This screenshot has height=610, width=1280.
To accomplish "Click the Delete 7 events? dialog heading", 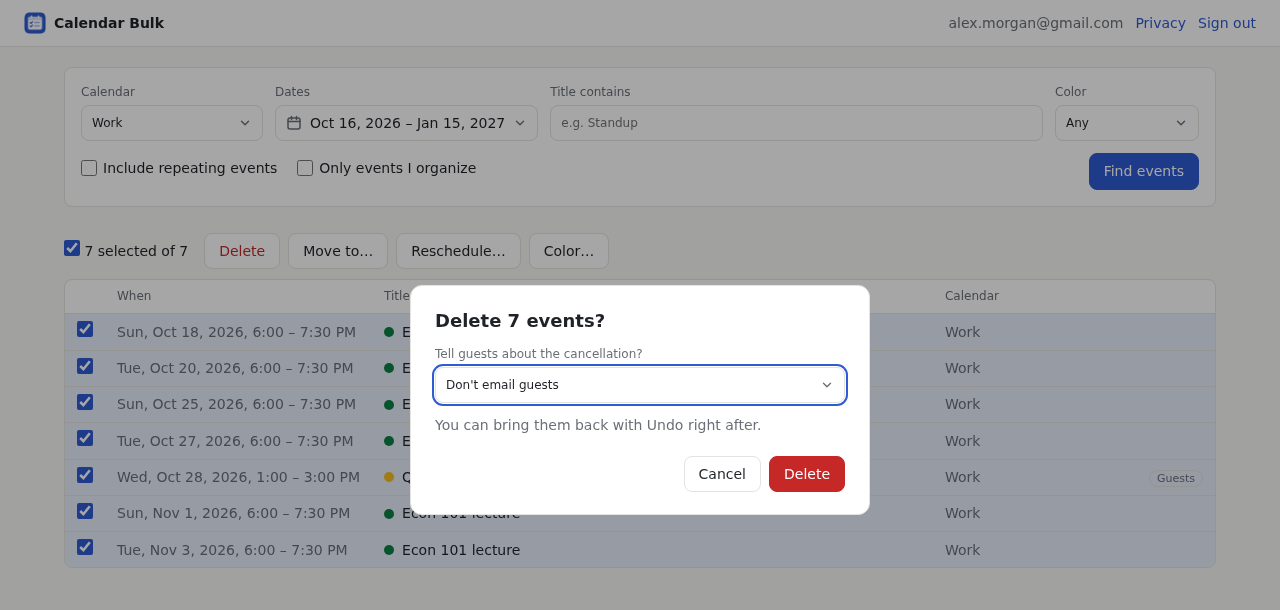I will pyautogui.click(x=520, y=321).
